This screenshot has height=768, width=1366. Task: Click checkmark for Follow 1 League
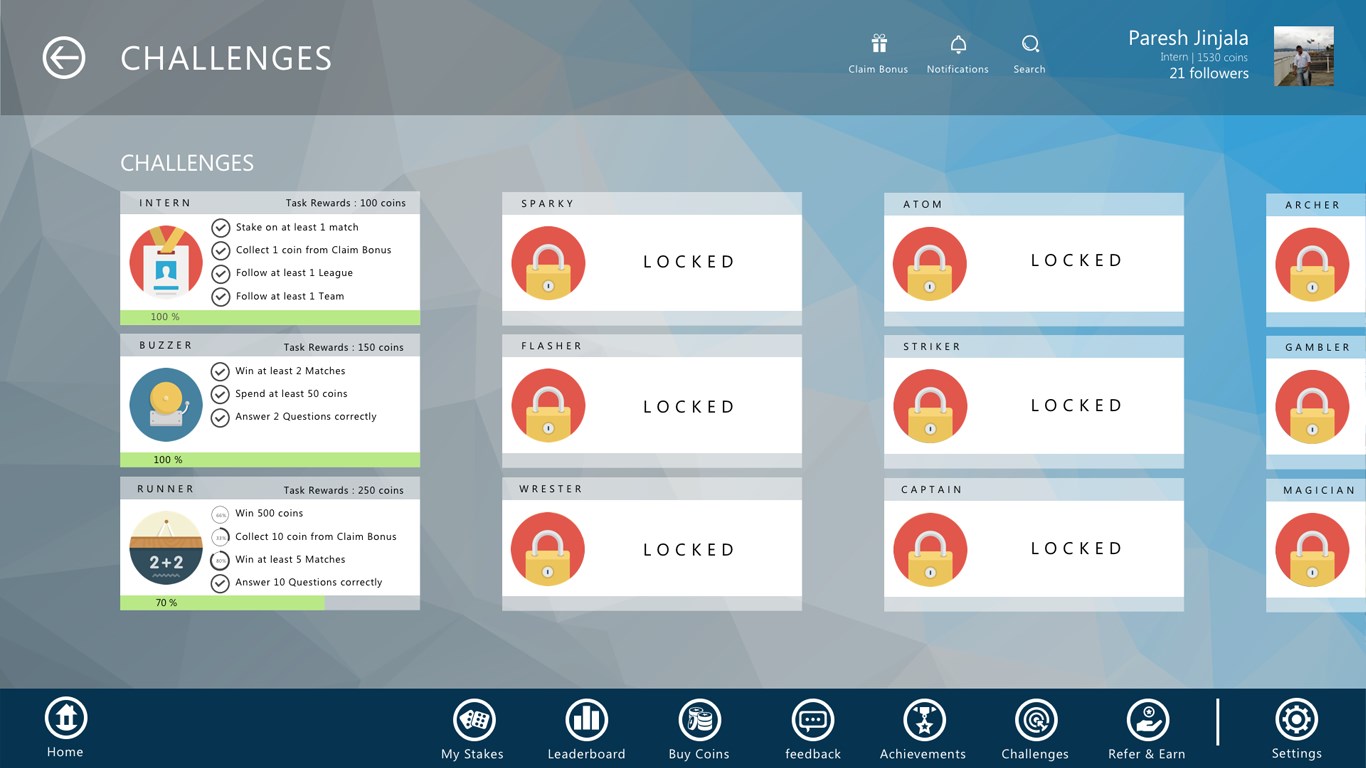tap(221, 274)
